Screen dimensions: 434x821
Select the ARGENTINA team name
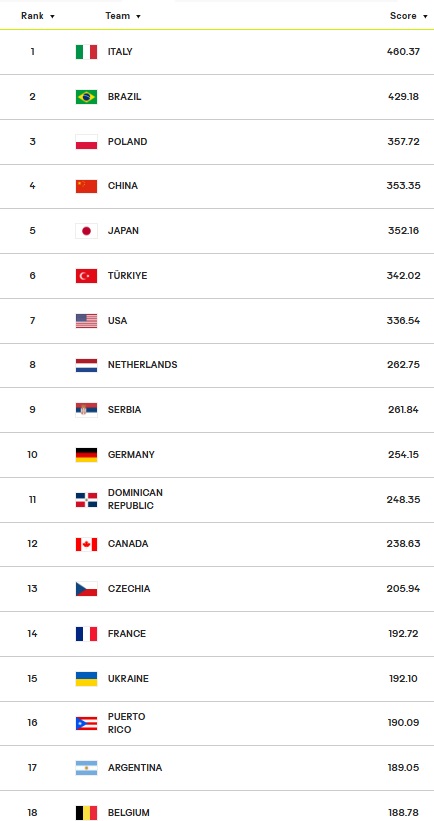point(135,768)
